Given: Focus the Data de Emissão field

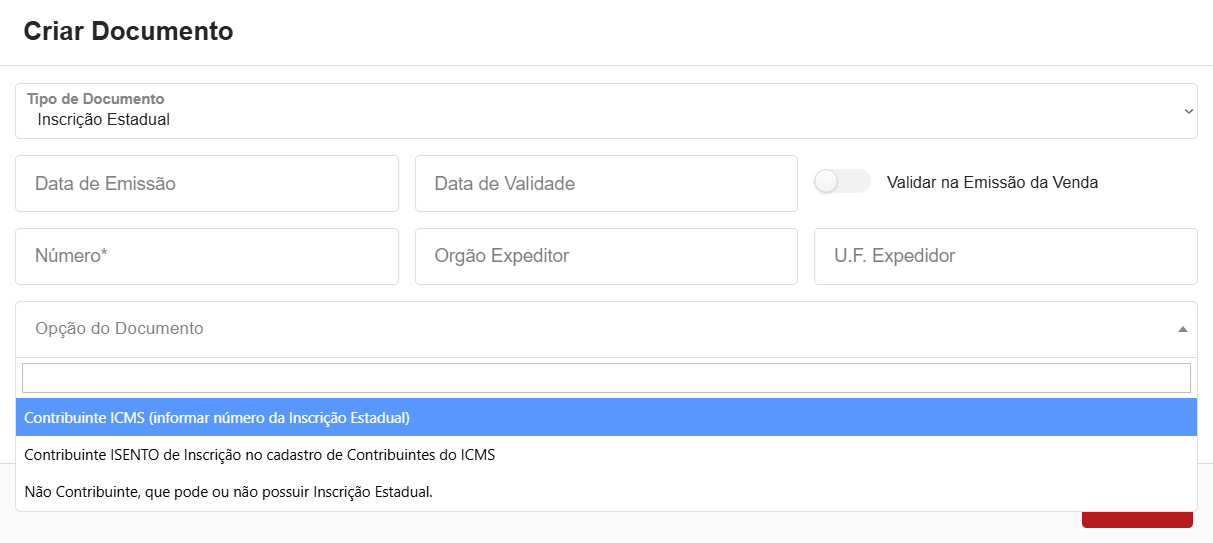Looking at the screenshot, I should click(207, 184).
